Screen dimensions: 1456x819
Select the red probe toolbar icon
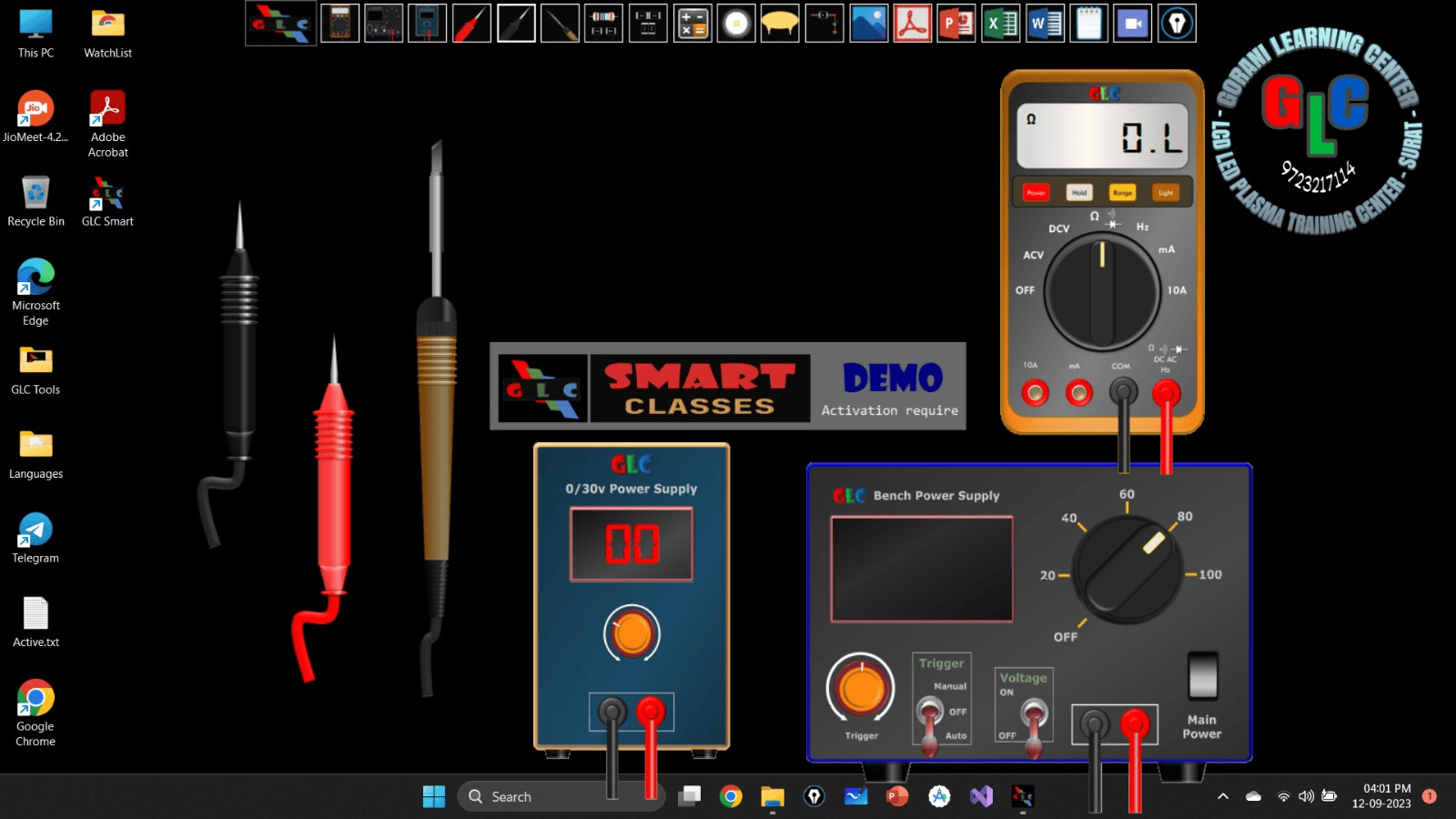coord(471,24)
